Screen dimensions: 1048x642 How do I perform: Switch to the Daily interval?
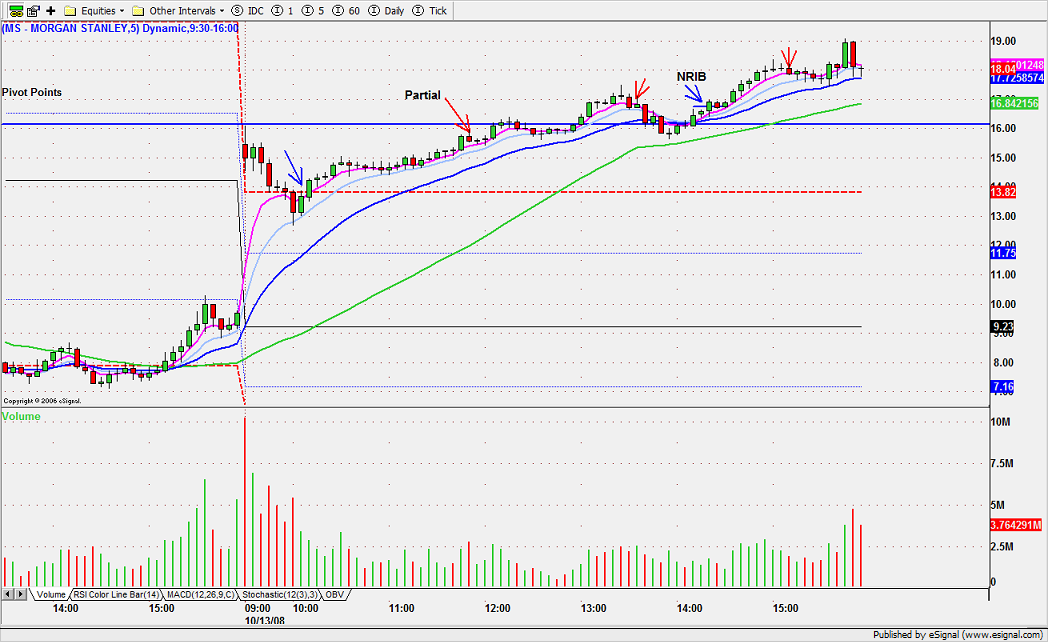click(386, 11)
